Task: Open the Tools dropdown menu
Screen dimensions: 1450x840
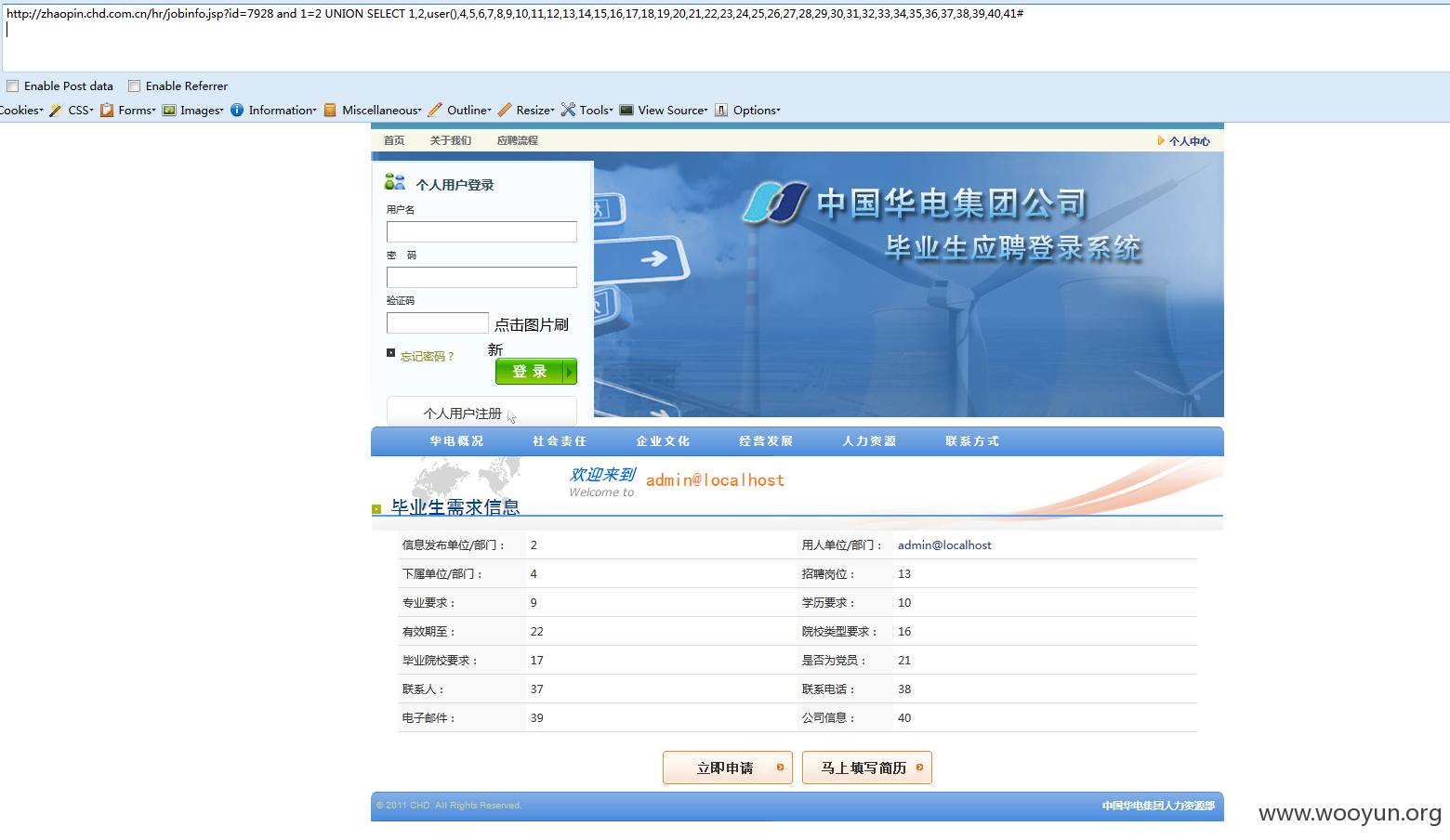Action: tap(597, 111)
